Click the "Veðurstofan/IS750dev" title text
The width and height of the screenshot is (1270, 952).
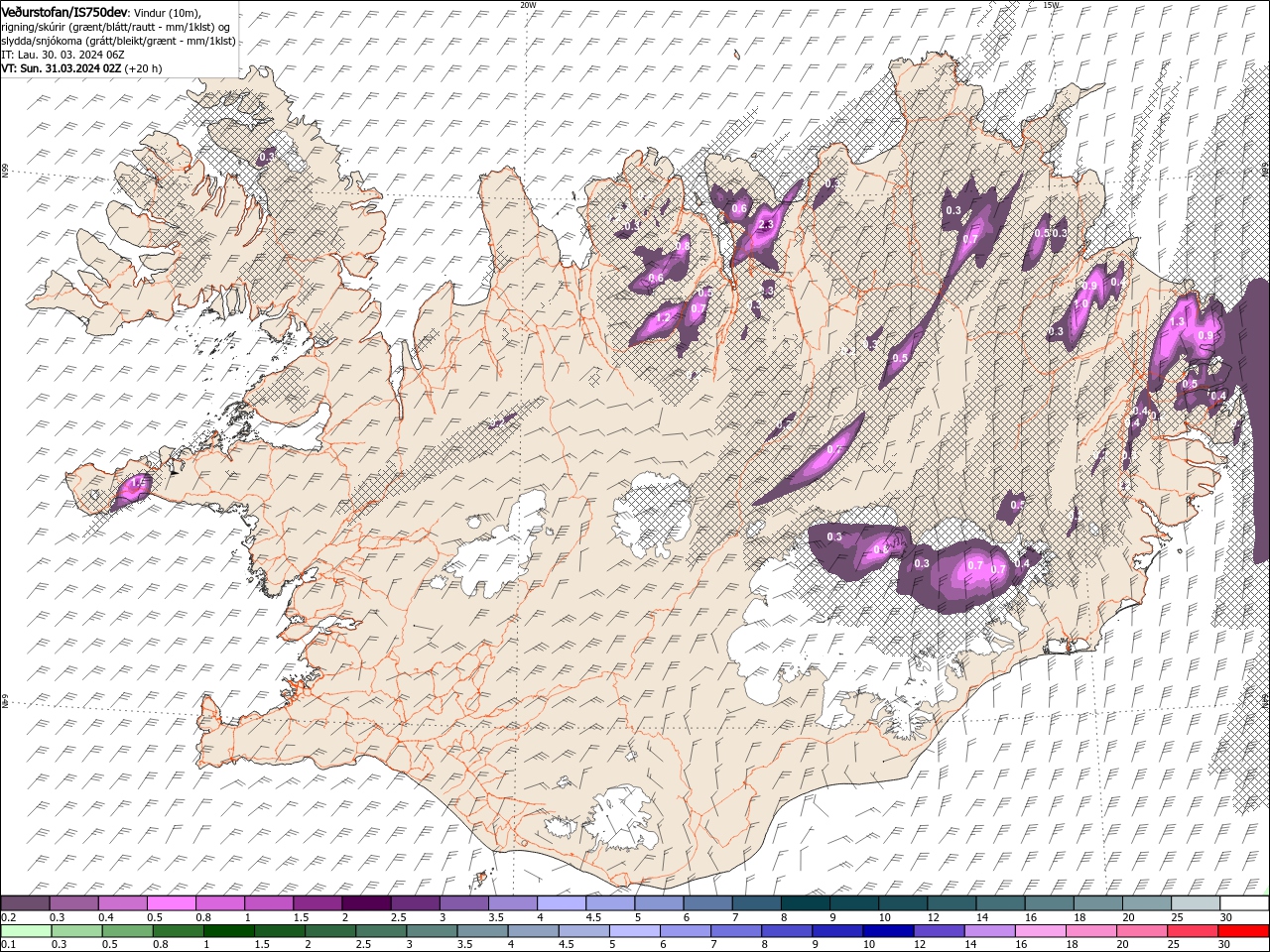(x=64, y=11)
